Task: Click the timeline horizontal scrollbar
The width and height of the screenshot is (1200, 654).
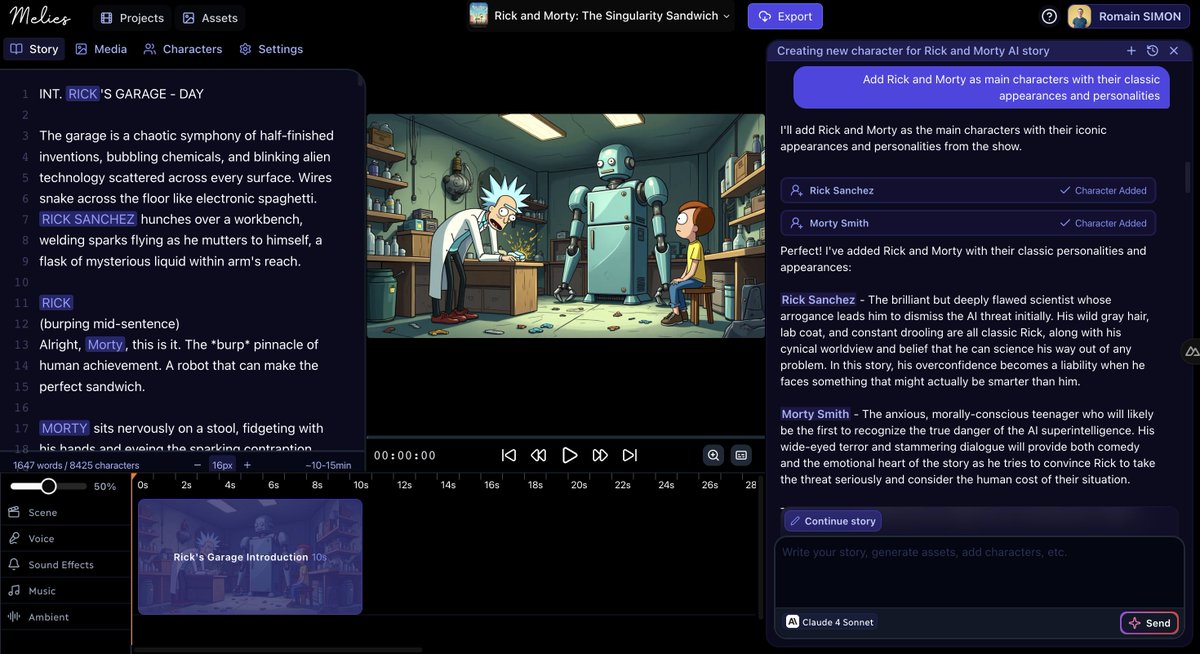Action: tap(277, 650)
